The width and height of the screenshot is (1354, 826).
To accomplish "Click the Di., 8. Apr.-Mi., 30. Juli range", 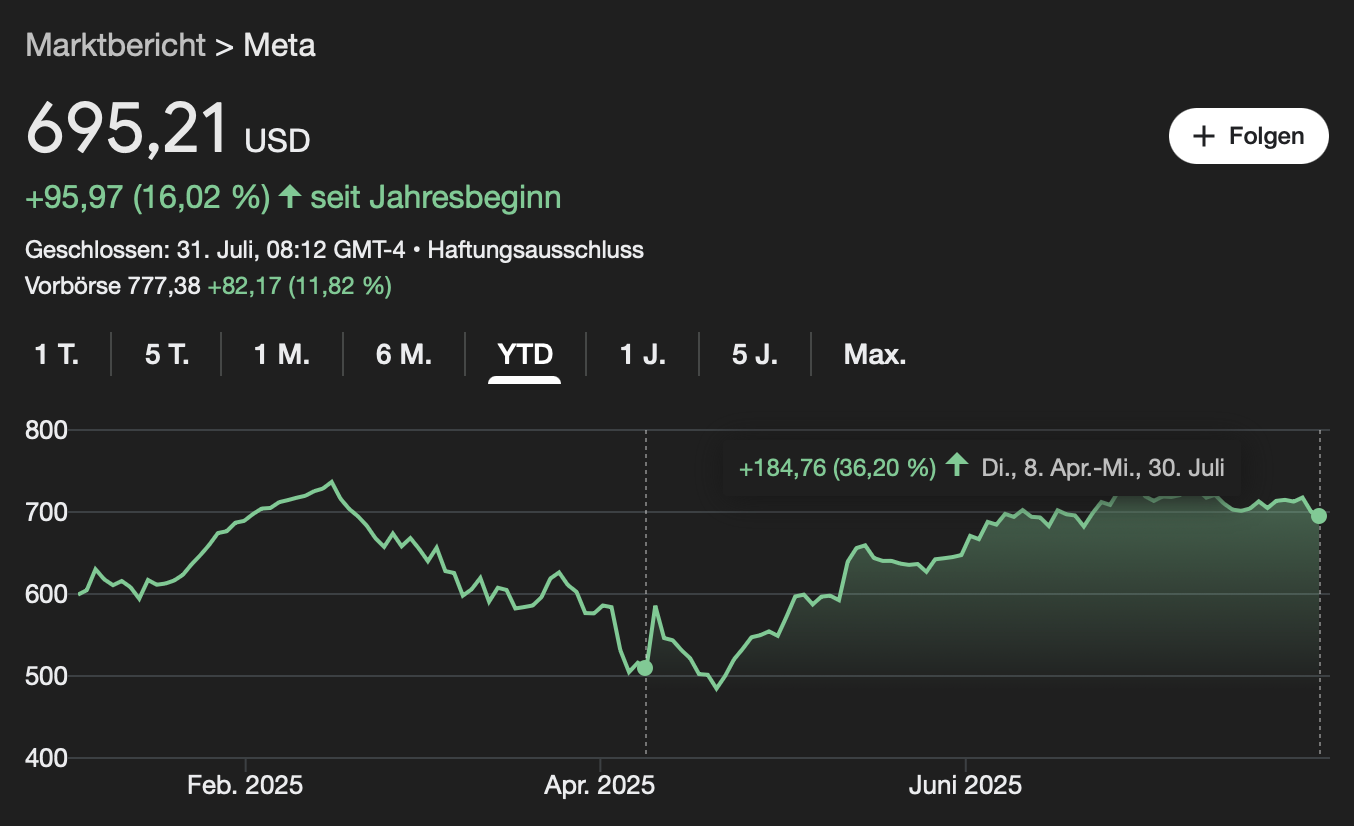I will click(x=1101, y=467).
